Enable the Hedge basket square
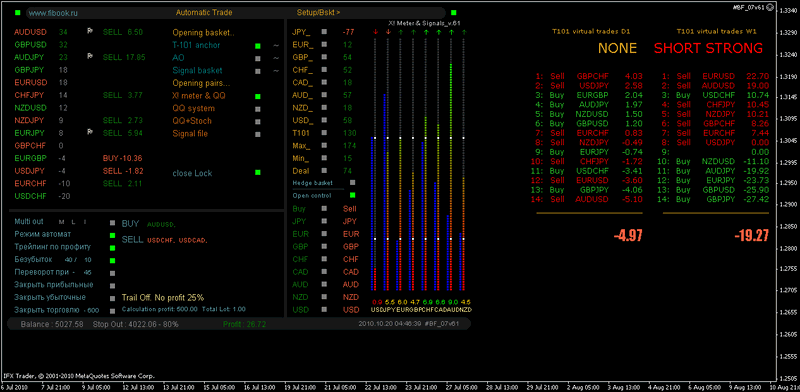Screen dimensions: 800x392 pos(353,182)
